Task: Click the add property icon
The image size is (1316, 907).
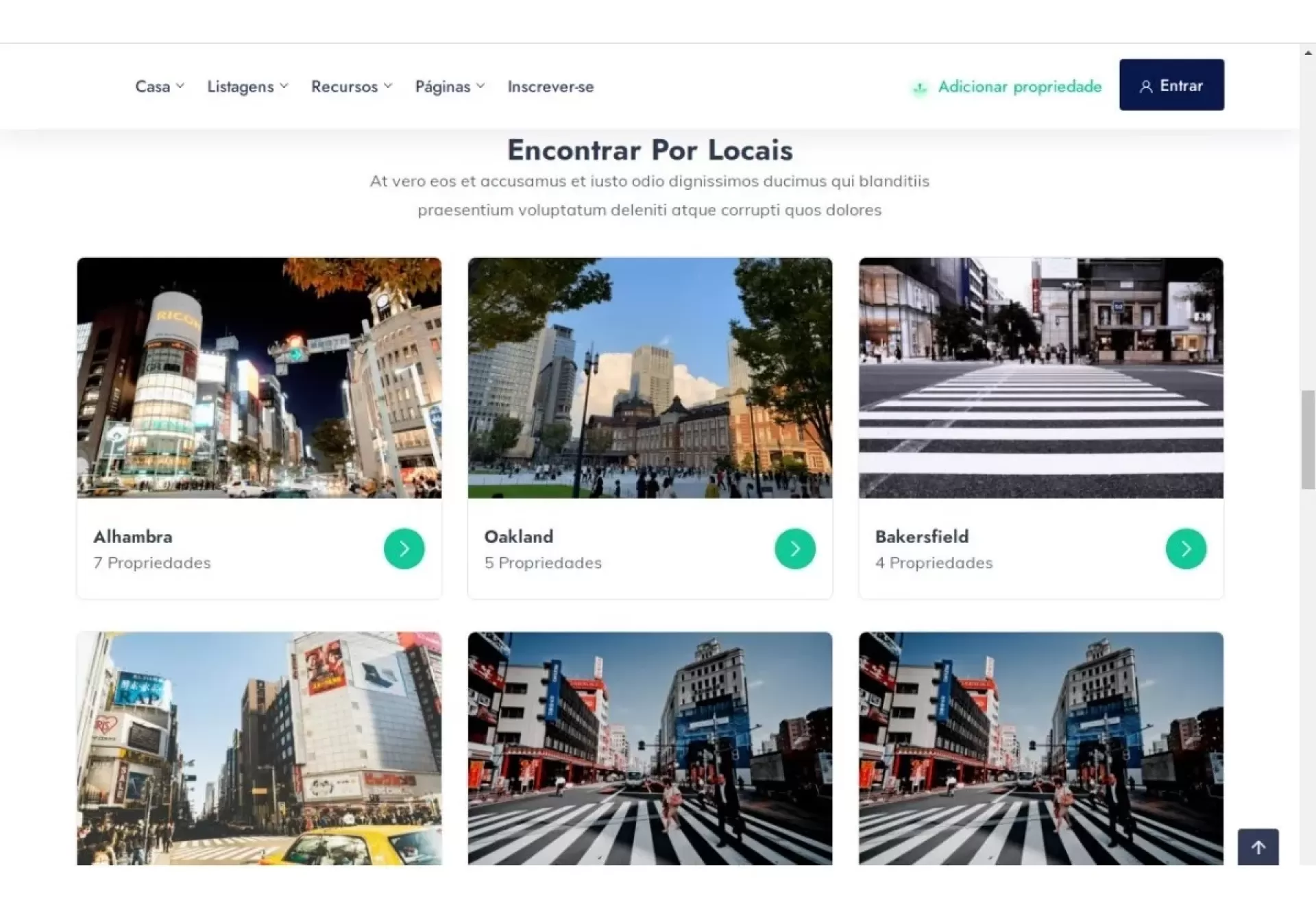Action: (x=920, y=88)
